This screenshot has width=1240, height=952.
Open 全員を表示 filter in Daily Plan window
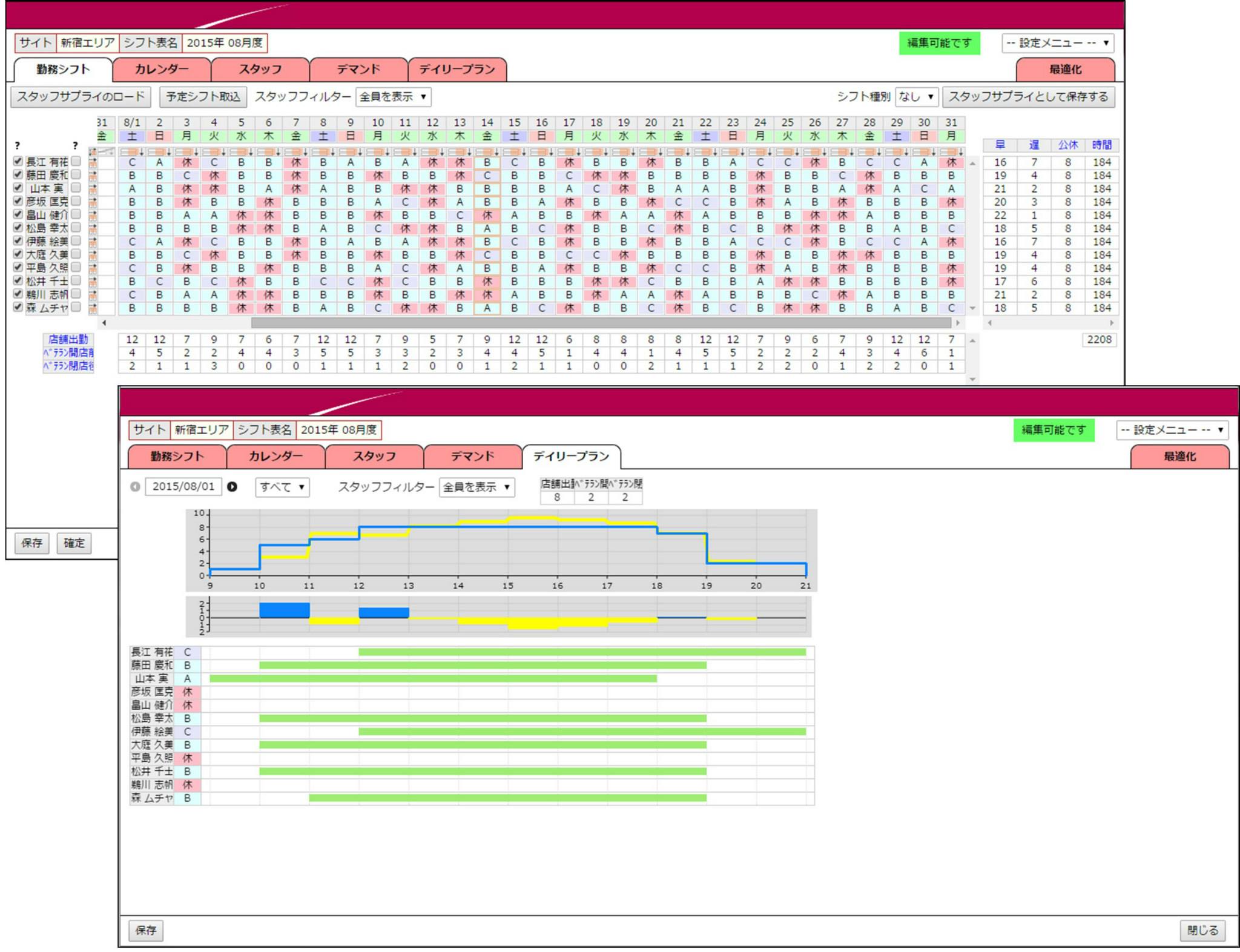(477, 487)
